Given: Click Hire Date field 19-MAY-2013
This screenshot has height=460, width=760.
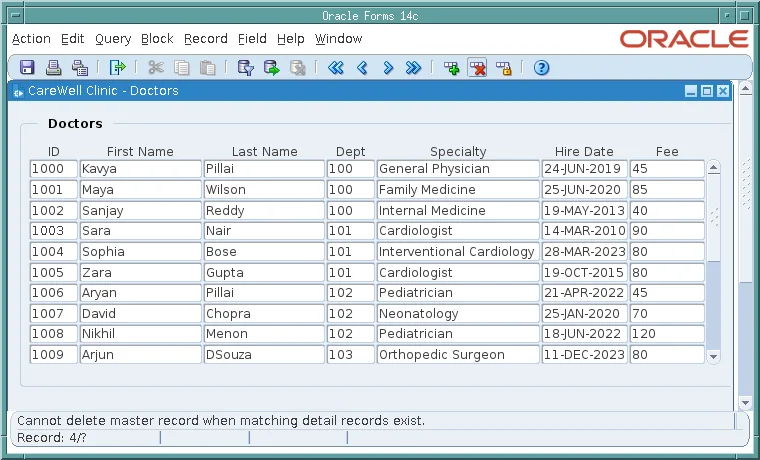Looking at the screenshot, I should coord(585,210).
